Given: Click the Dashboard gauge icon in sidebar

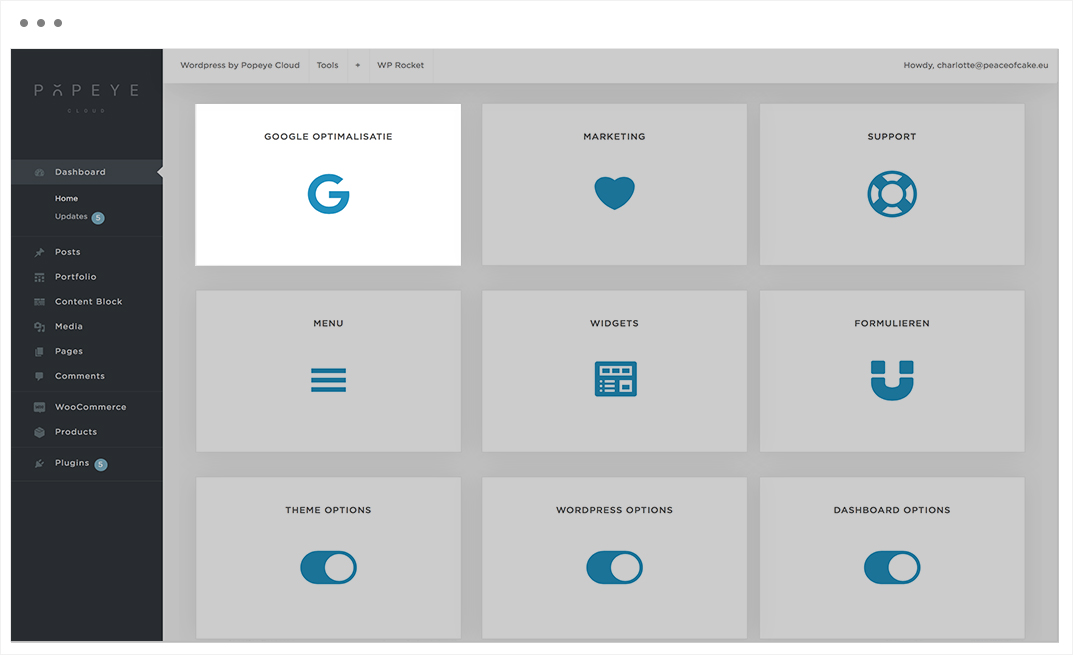Looking at the screenshot, I should point(39,172).
